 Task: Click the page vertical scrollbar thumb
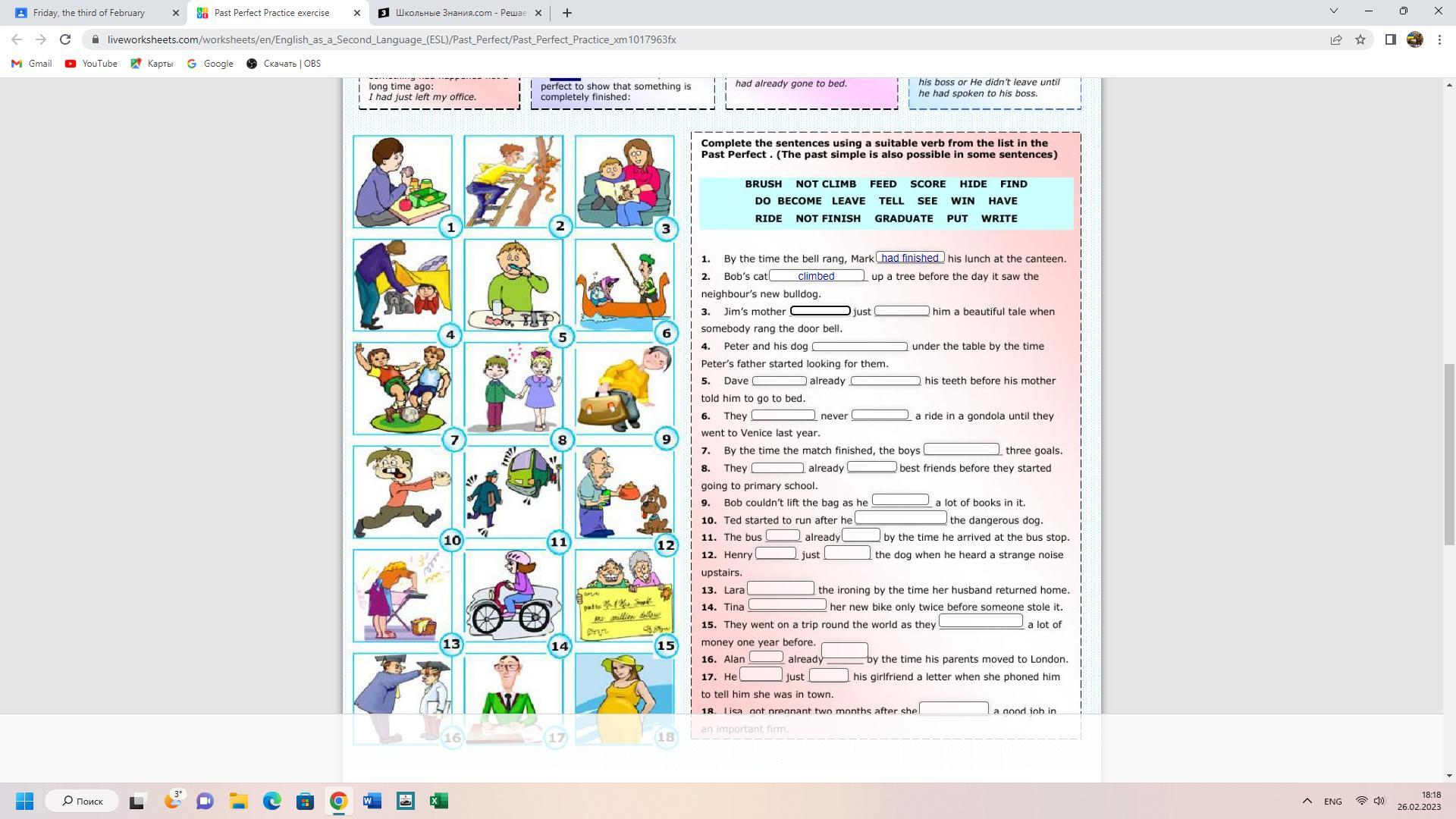click(x=1448, y=455)
